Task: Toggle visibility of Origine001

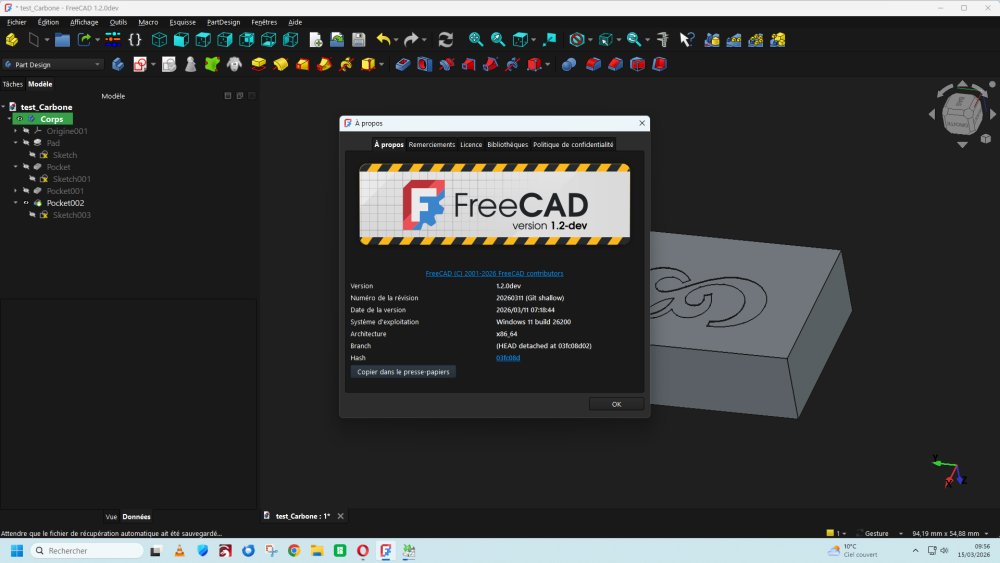Action: pos(26,131)
